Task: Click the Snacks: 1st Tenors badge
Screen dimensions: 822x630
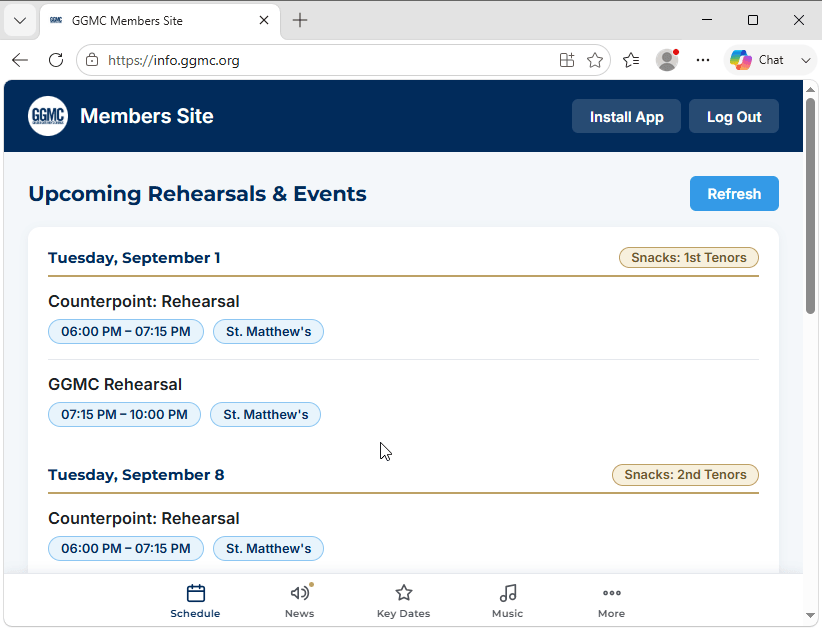Action: (x=689, y=257)
